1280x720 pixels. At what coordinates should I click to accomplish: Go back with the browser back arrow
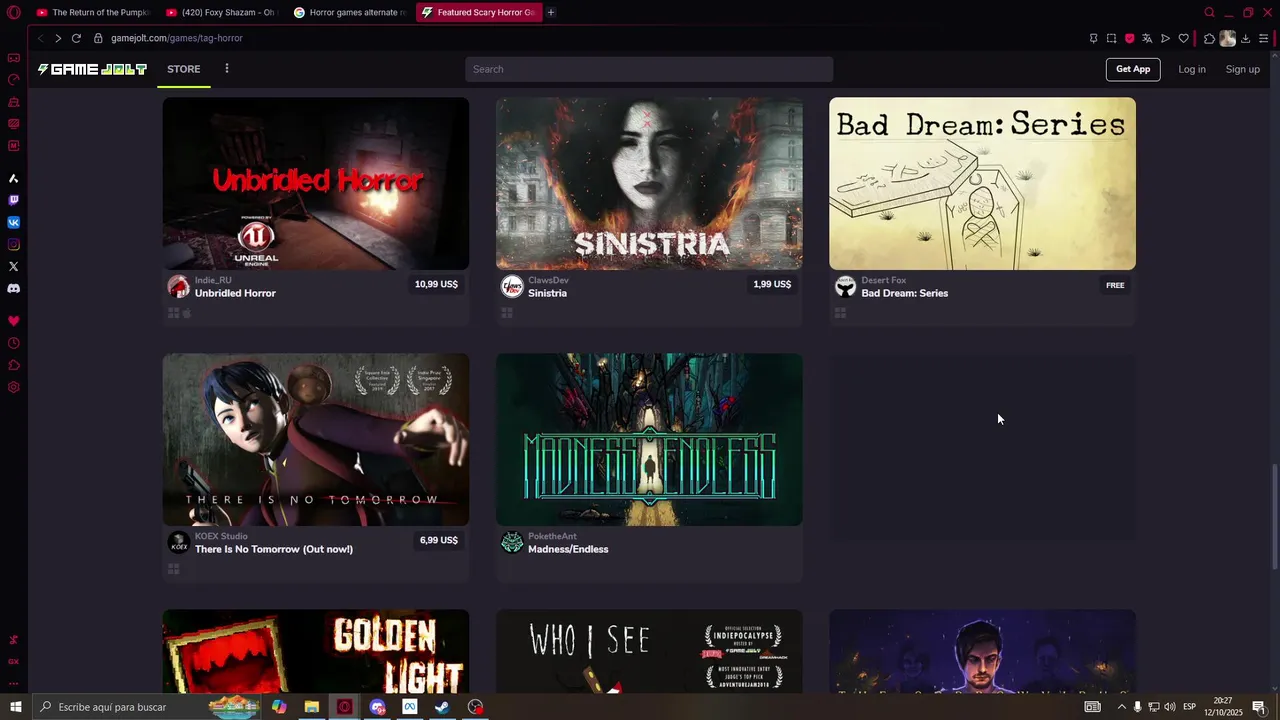(x=40, y=38)
